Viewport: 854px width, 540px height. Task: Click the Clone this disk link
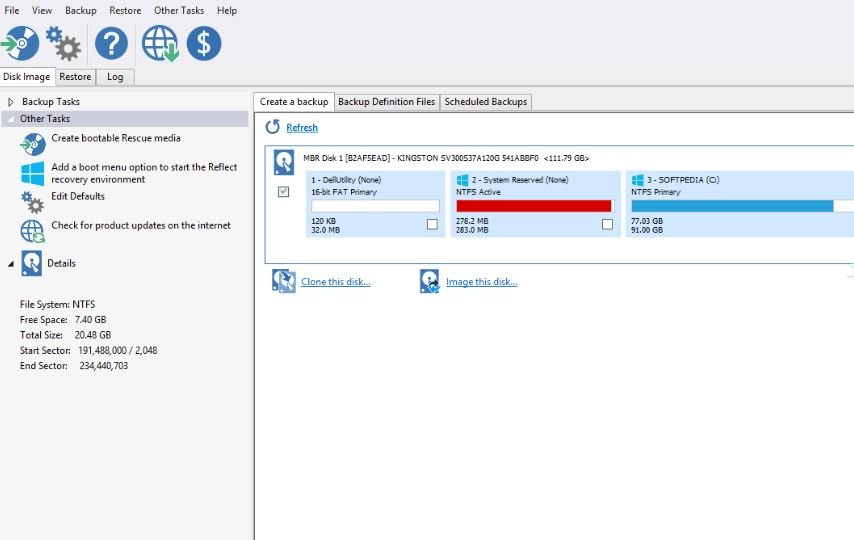(336, 282)
